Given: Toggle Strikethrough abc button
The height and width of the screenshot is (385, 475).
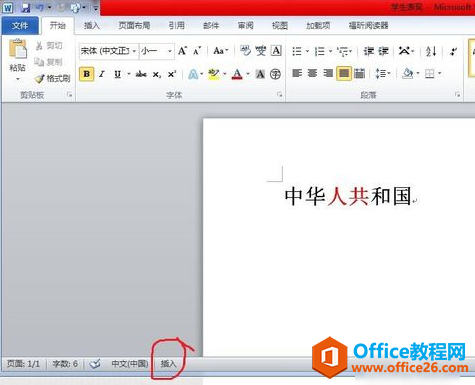Looking at the screenshot, I should pos(141,74).
